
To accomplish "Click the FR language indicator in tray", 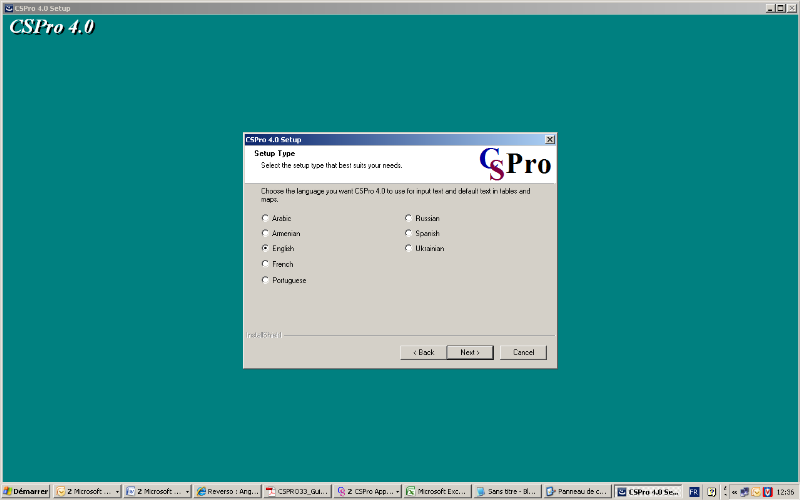I will [x=694, y=492].
